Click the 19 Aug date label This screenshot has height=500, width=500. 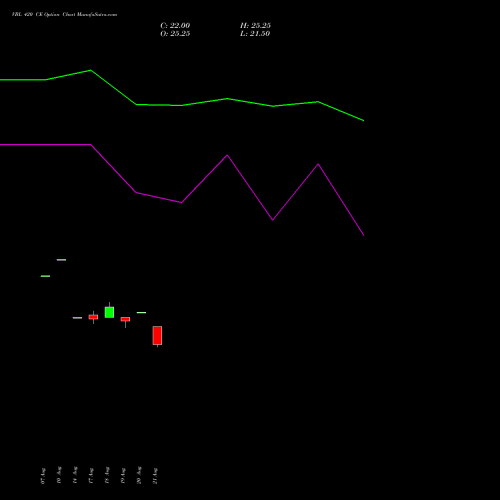tap(123, 476)
